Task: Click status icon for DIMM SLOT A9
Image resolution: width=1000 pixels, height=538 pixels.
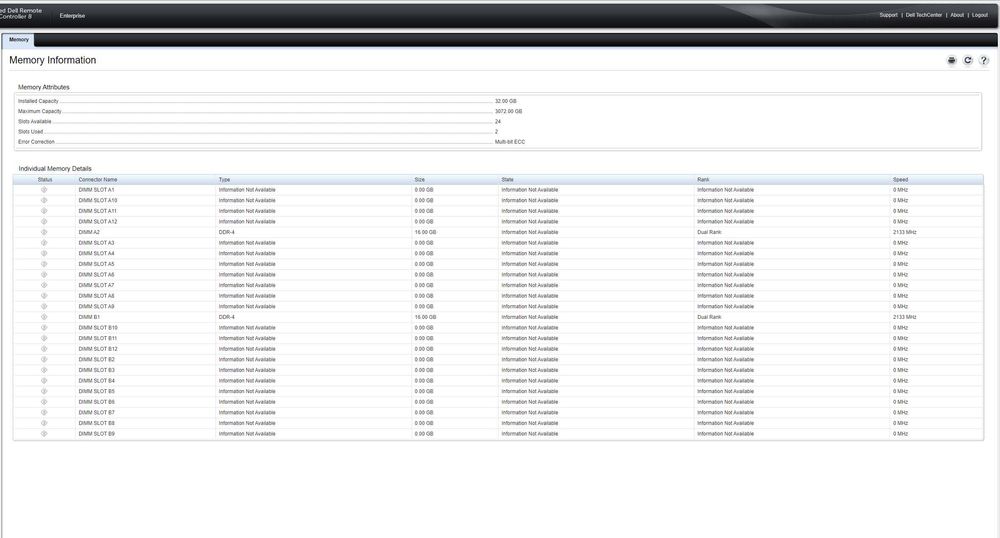Action: pos(44,307)
